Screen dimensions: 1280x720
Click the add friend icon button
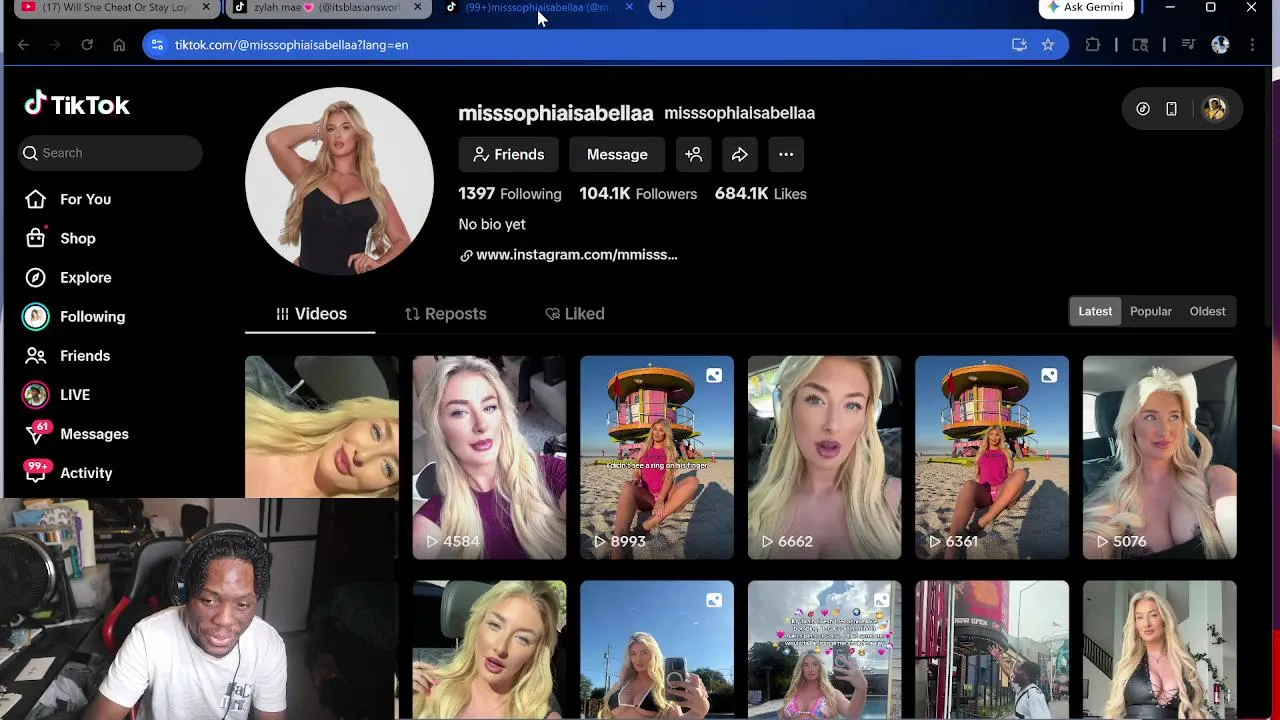tap(694, 154)
